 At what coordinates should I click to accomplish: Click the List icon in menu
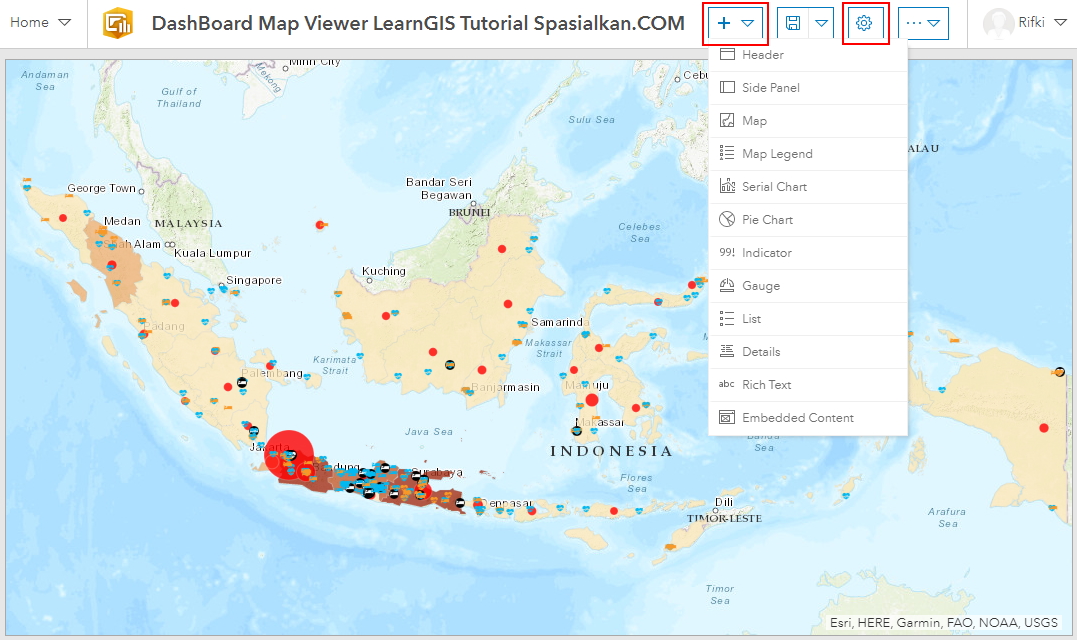tap(727, 318)
